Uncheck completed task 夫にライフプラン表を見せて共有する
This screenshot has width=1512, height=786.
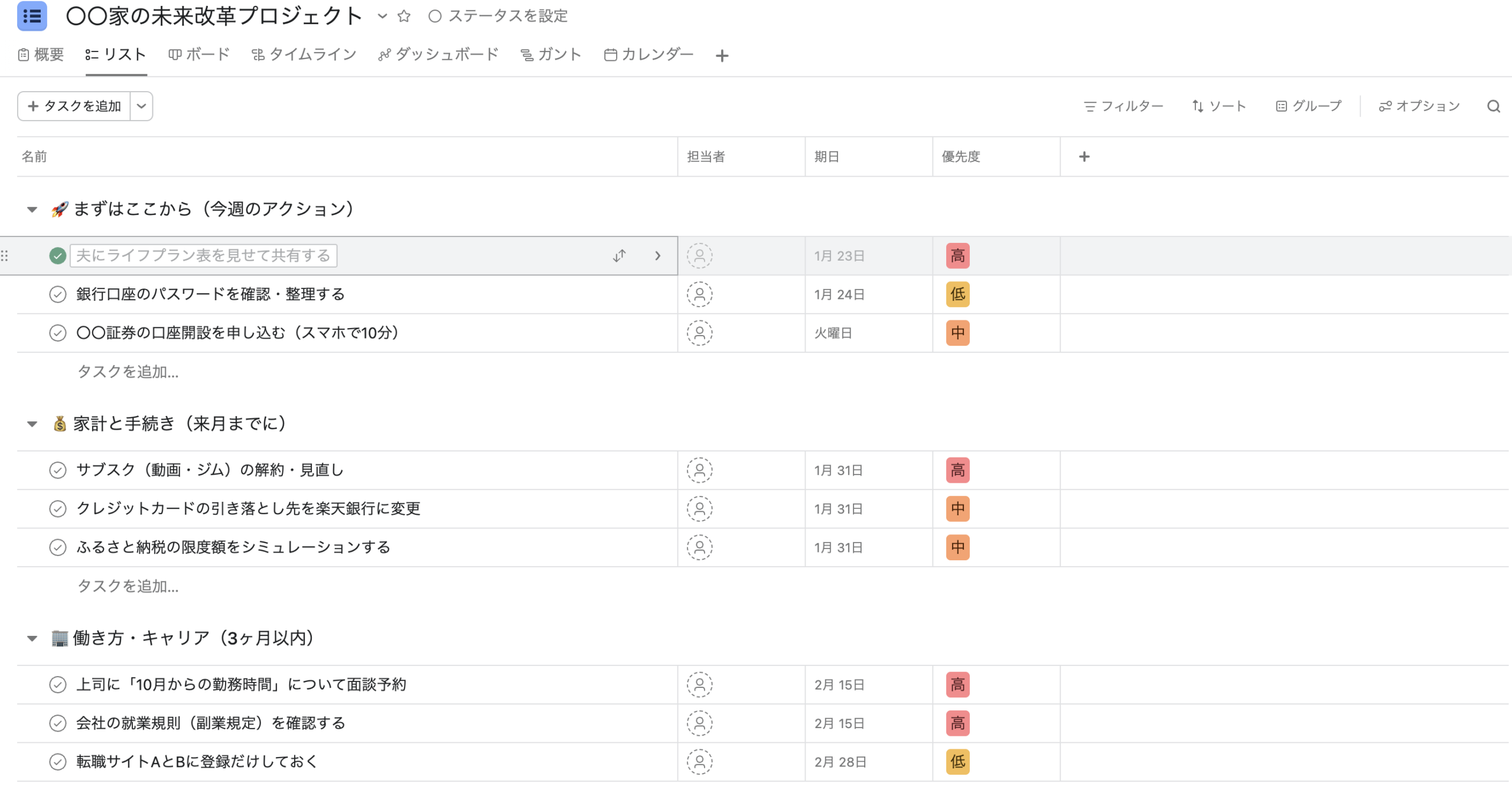tap(57, 256)
